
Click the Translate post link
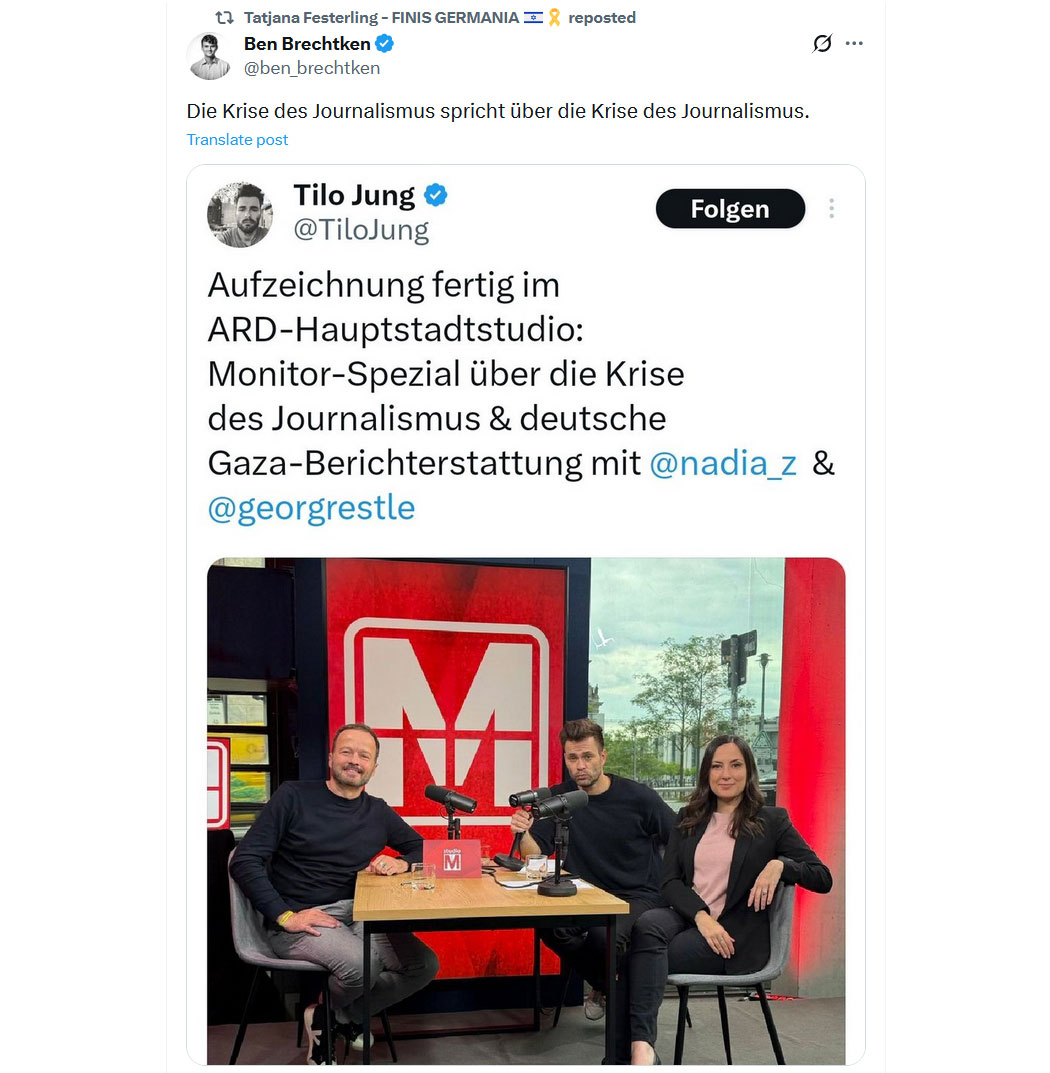(x=237, y=140)
